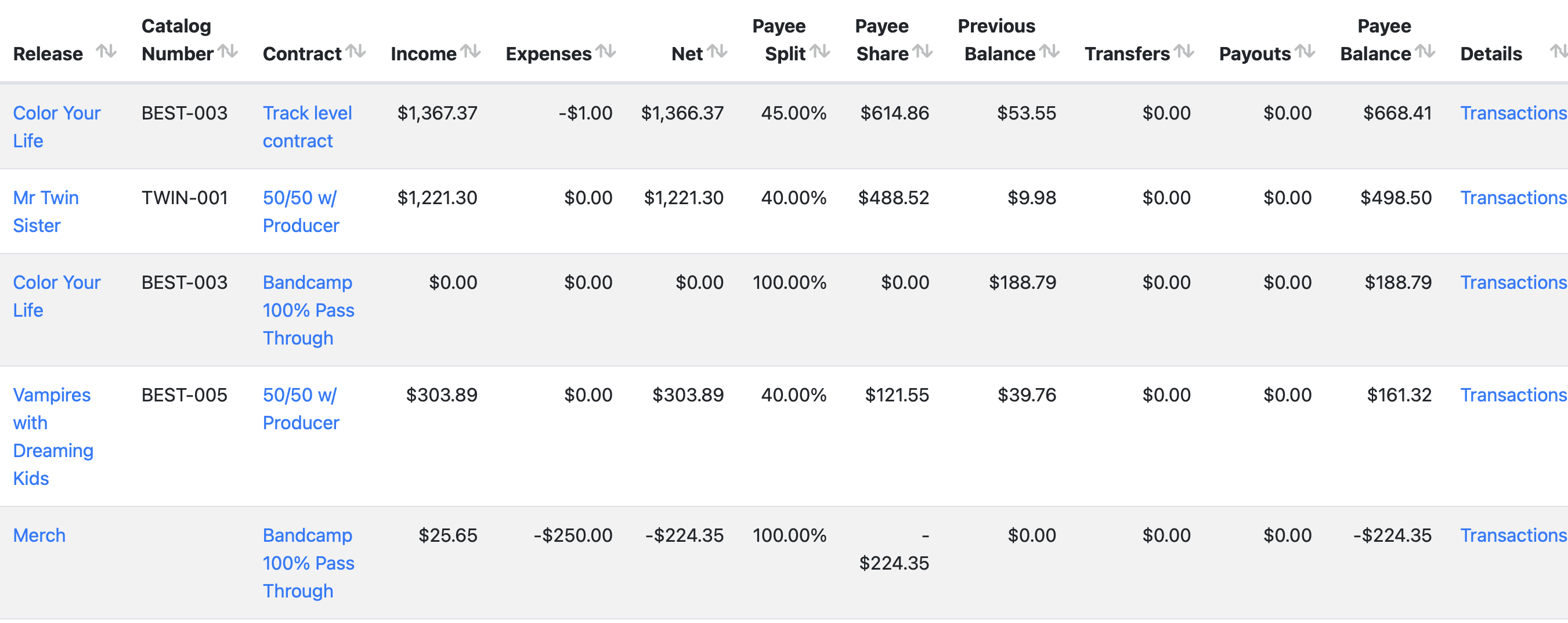Click the Transfers column sort icon
Viewport: 1568px width, 623px height.
pos(1184,52)
